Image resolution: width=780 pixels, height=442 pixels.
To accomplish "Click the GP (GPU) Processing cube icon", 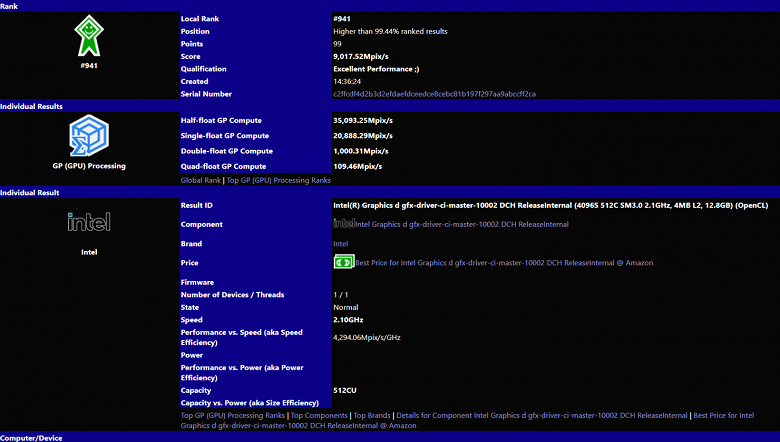I will pos(88,135).
